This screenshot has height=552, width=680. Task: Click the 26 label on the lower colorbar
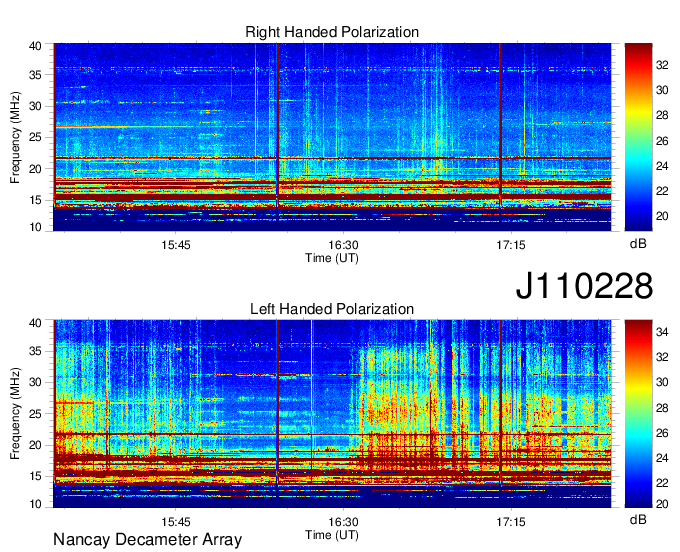tap(662, 433)
